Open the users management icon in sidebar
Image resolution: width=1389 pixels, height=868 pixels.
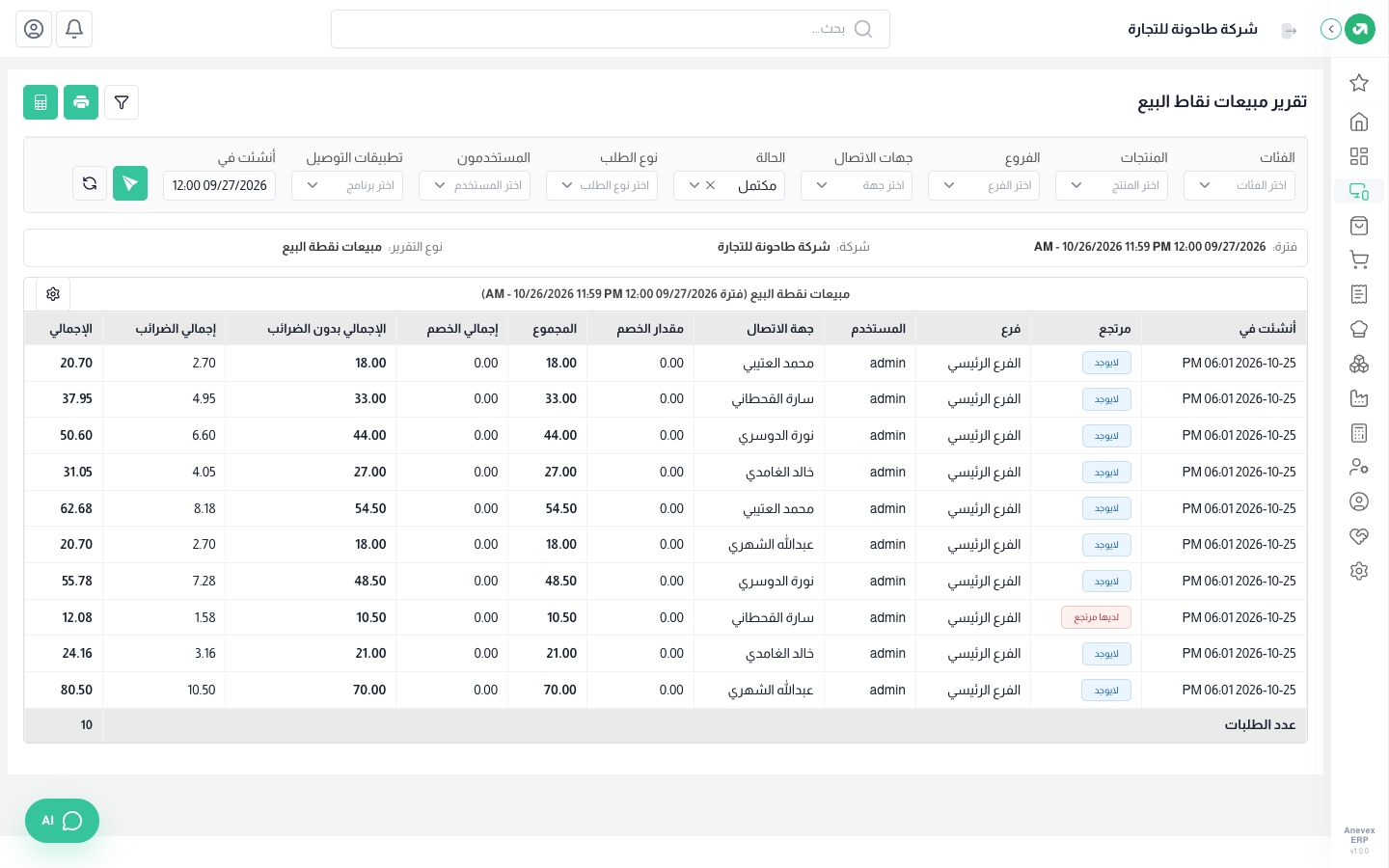point(1359,467)
